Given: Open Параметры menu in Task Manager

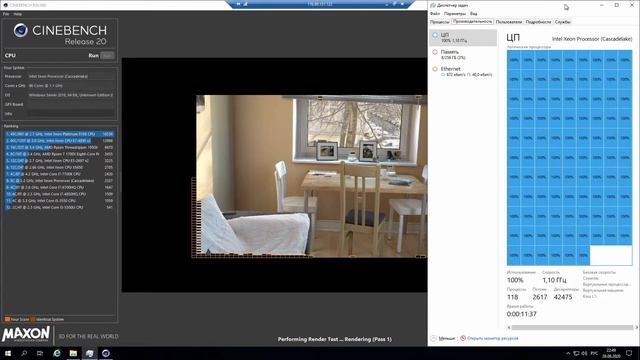Looking at the screenshot, I should click(455, 13).
